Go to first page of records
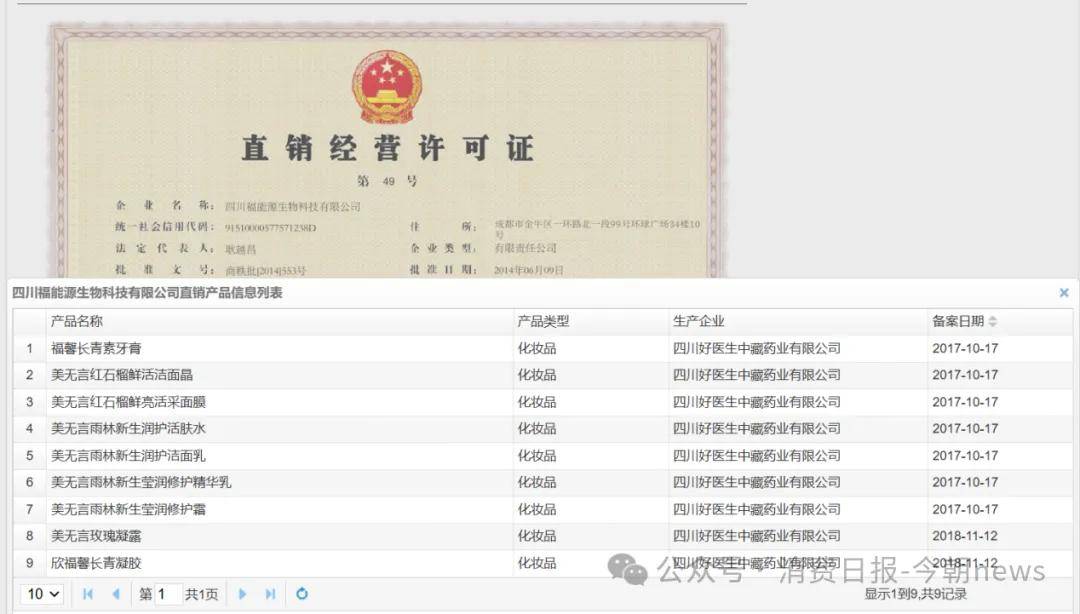1080x614 pixels. (x=87, y=593)
